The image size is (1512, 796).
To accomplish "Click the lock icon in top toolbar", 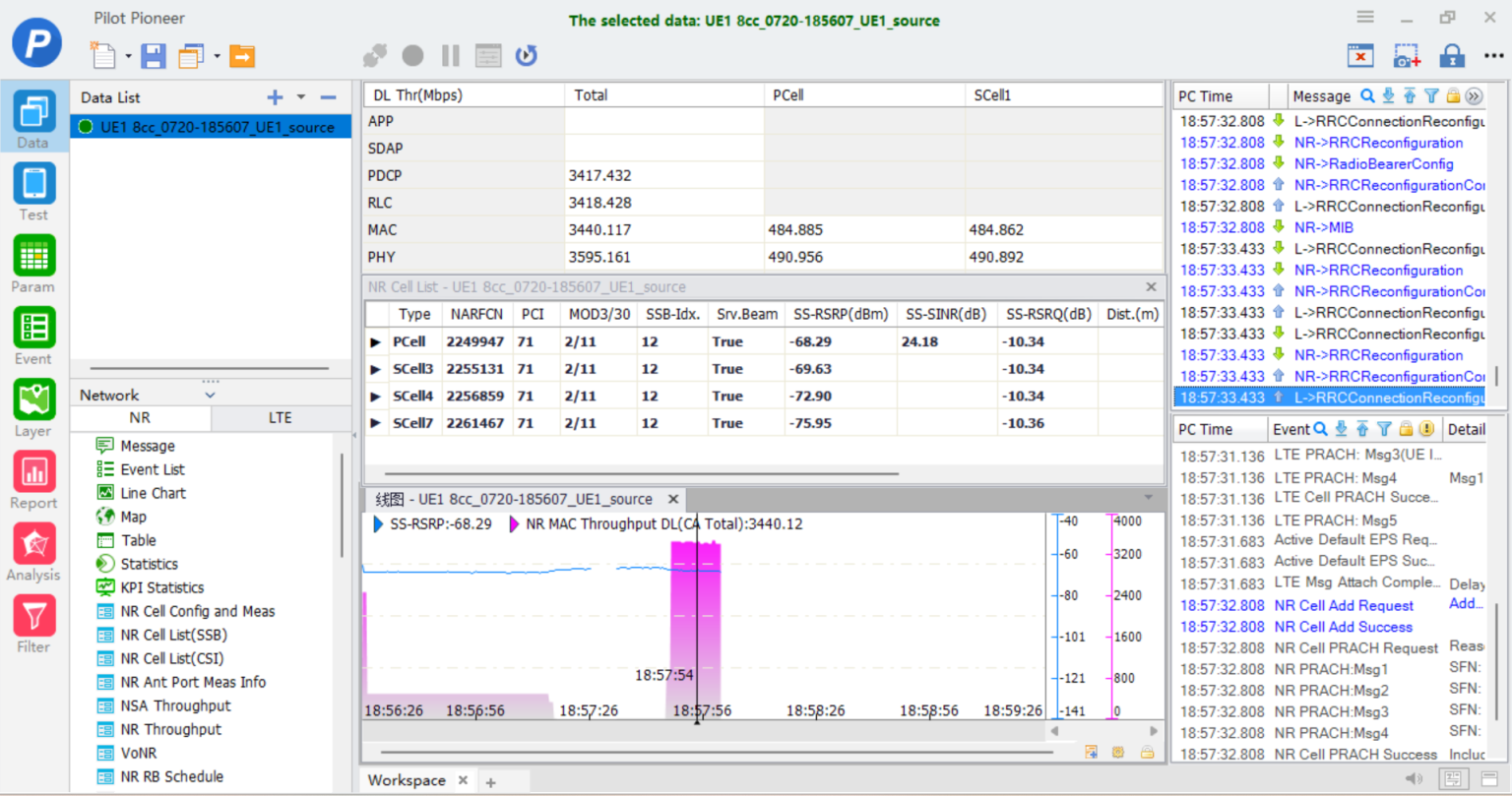I will (1452, 56).
